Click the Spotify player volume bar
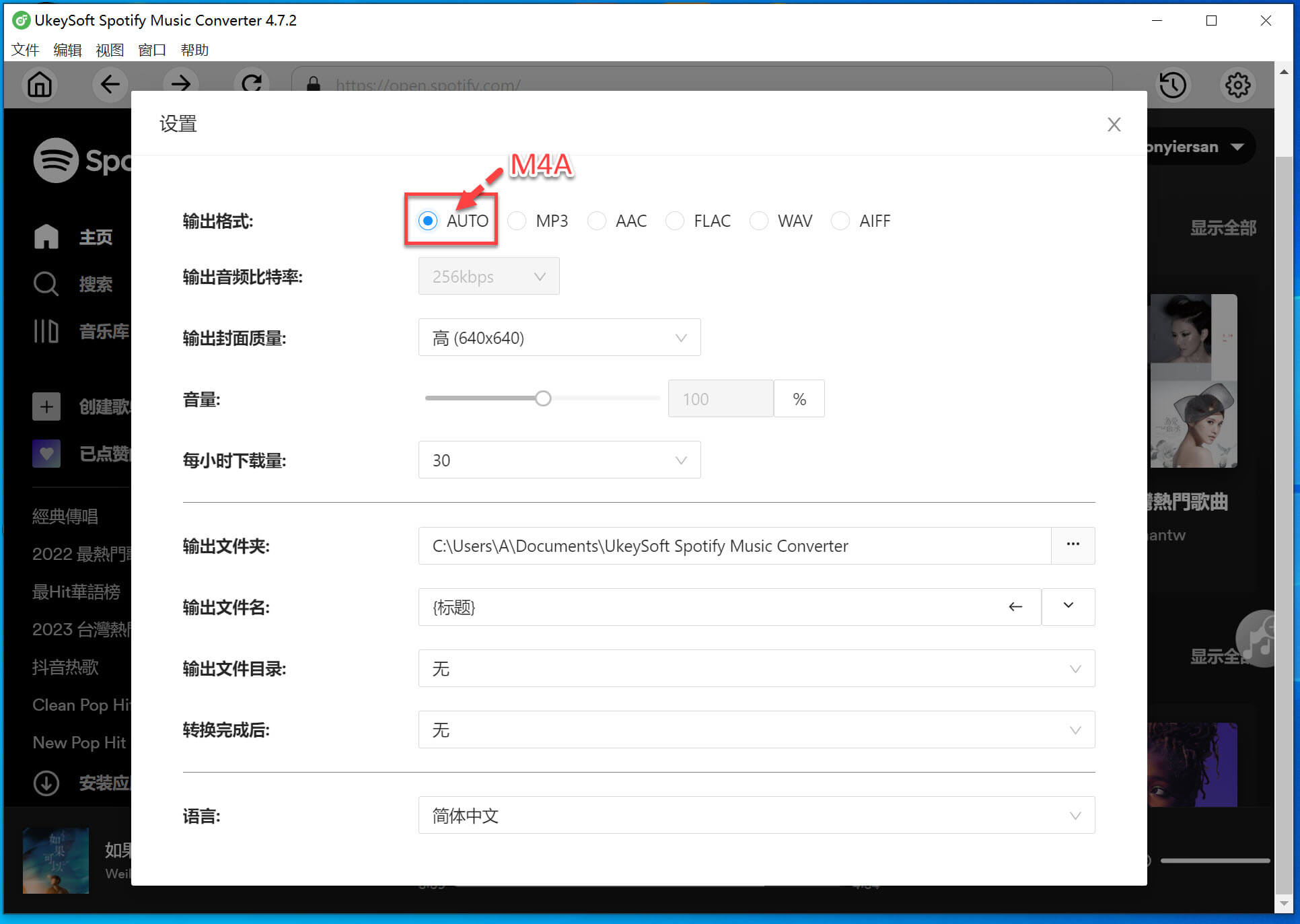1300x924 pixels. pyautogui.click(x=1215, y=861)
